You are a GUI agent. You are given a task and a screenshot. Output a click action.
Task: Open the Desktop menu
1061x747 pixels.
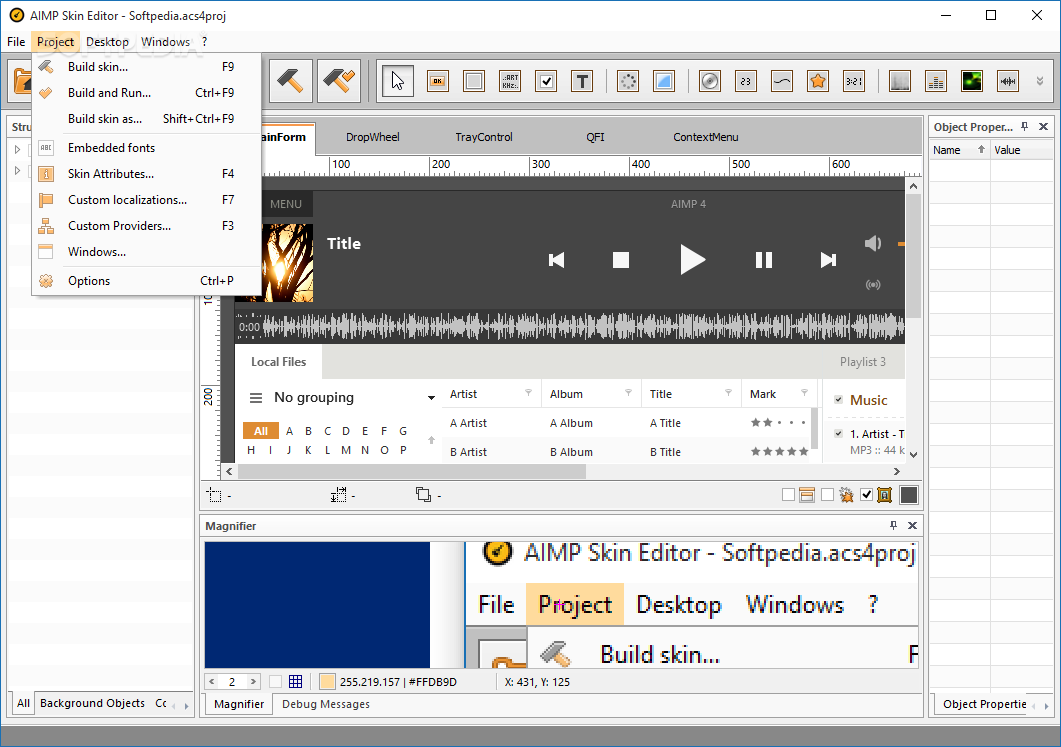tap(107, 42)
